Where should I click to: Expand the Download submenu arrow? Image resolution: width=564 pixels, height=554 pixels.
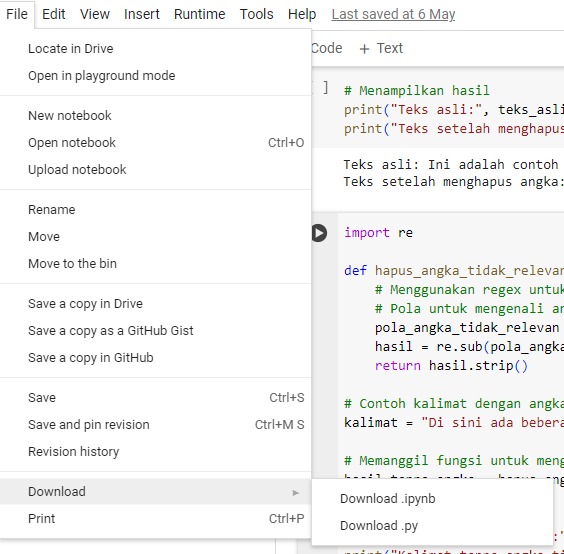pos(296,492)
